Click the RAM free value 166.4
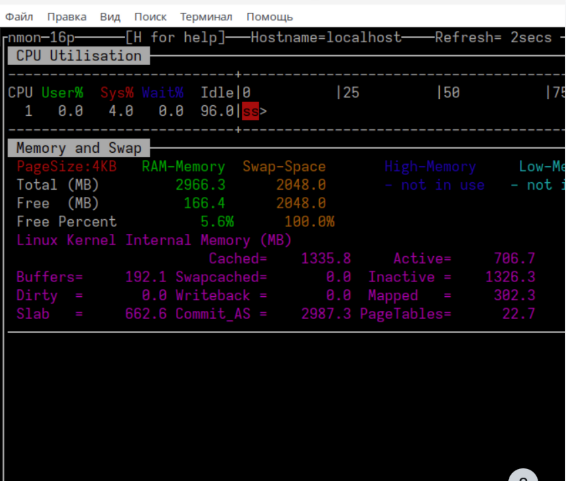This screenshot has height=481, width=566. coord(204,203)
